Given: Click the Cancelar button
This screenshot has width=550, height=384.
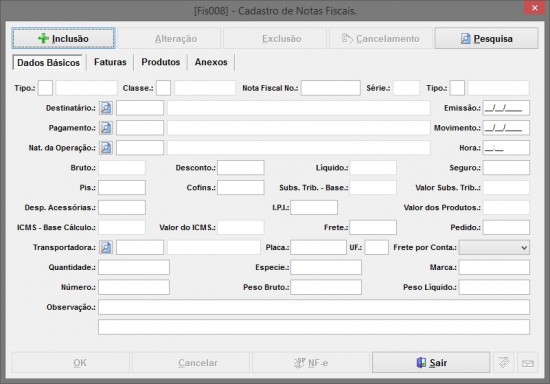Looking at the screenshot, I should coord(191,362).
